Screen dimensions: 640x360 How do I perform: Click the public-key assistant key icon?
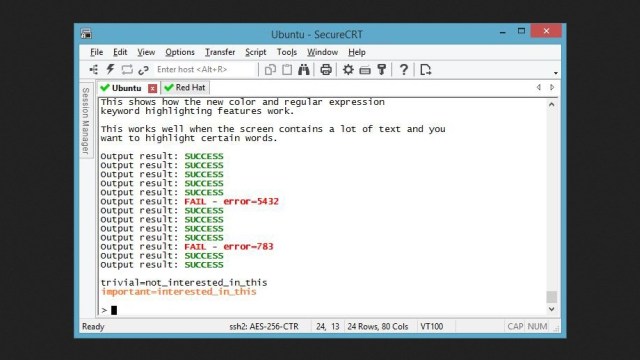pos(382,70)
